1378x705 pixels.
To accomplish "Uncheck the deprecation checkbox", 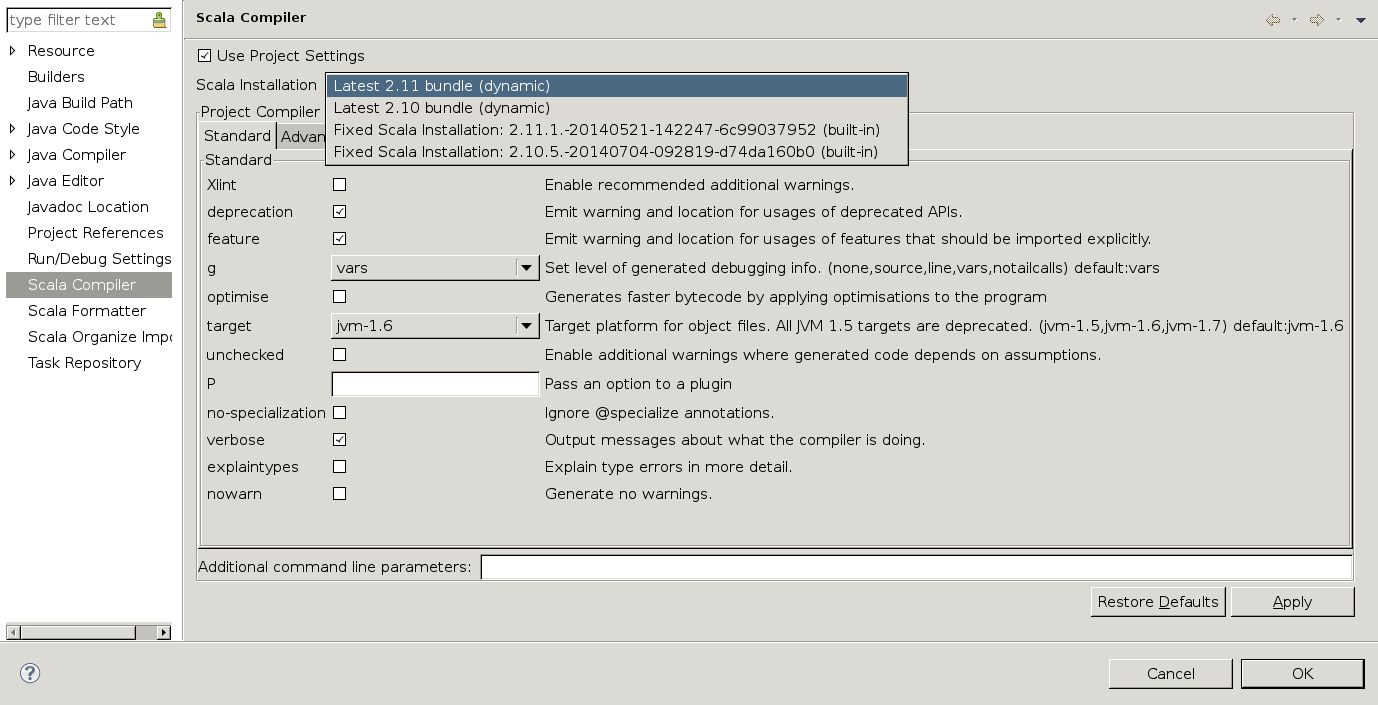I will pos(340,212).
